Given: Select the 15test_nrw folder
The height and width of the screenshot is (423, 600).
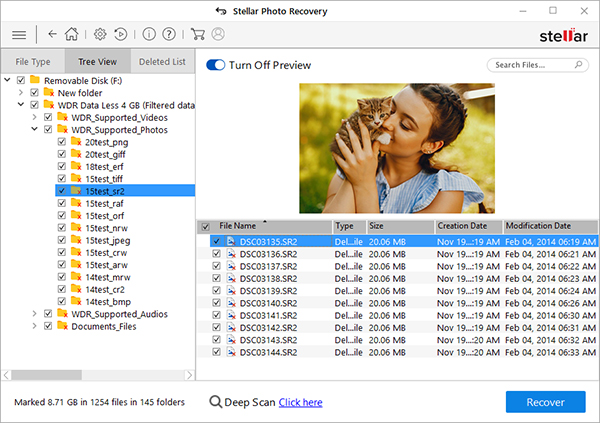Looking at the screenshot, I should pyautogui.click(x=106, y=228).
